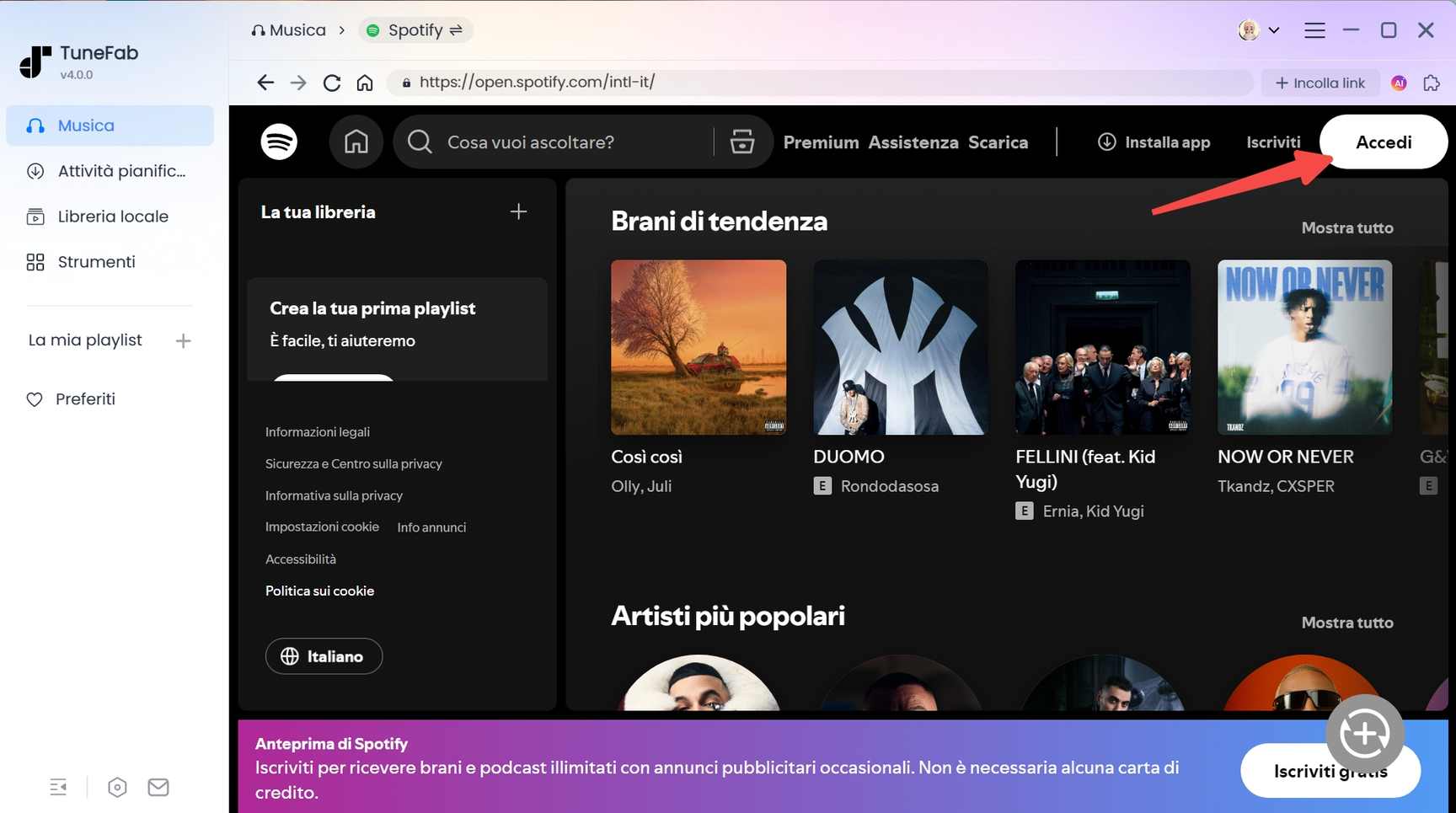Image resolution: width=1456 pixels, height=813 pixels.
Task: Open the Italiano language selector
Action: [x=324, y=655]
